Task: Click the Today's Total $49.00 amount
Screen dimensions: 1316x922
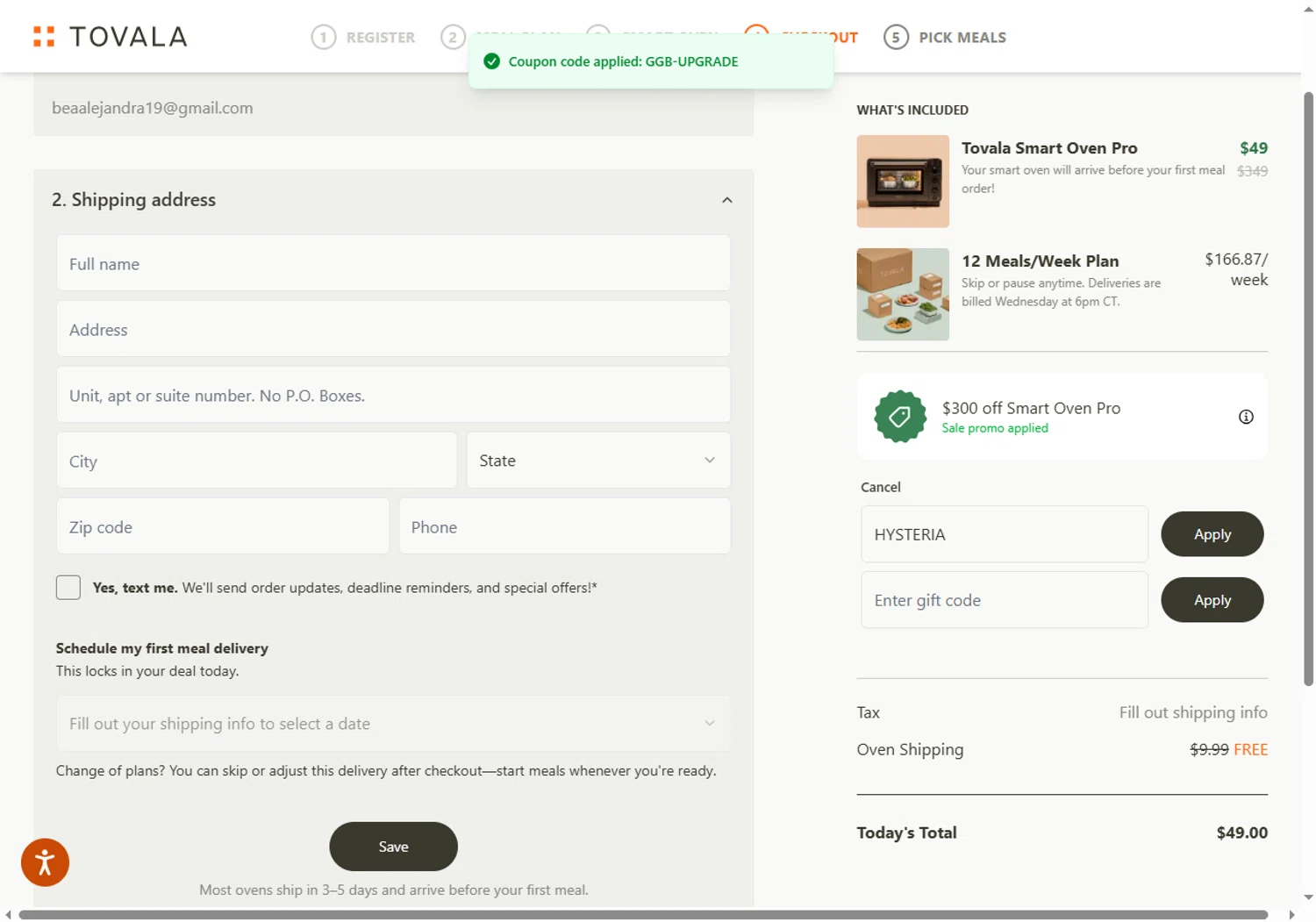Action: (1241, 833)
